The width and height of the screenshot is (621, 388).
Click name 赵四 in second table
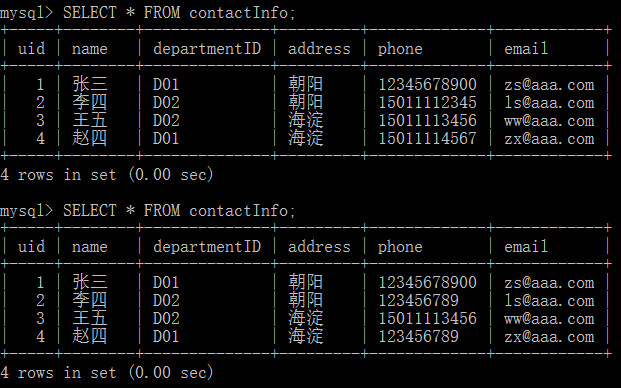[x=90, y=336]
